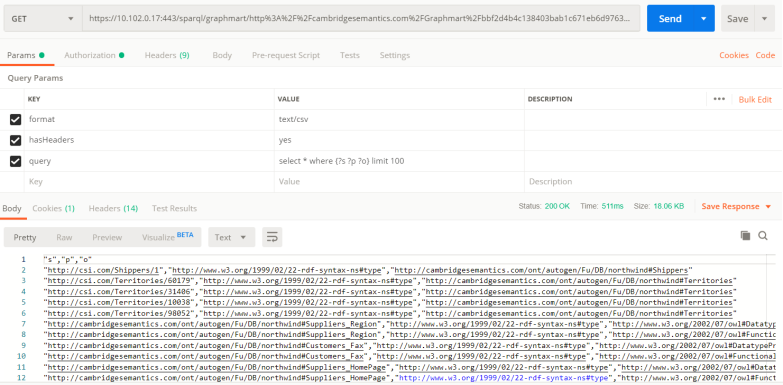Click the request URL field
783x385 pixels.
click(x=361, y=18)
